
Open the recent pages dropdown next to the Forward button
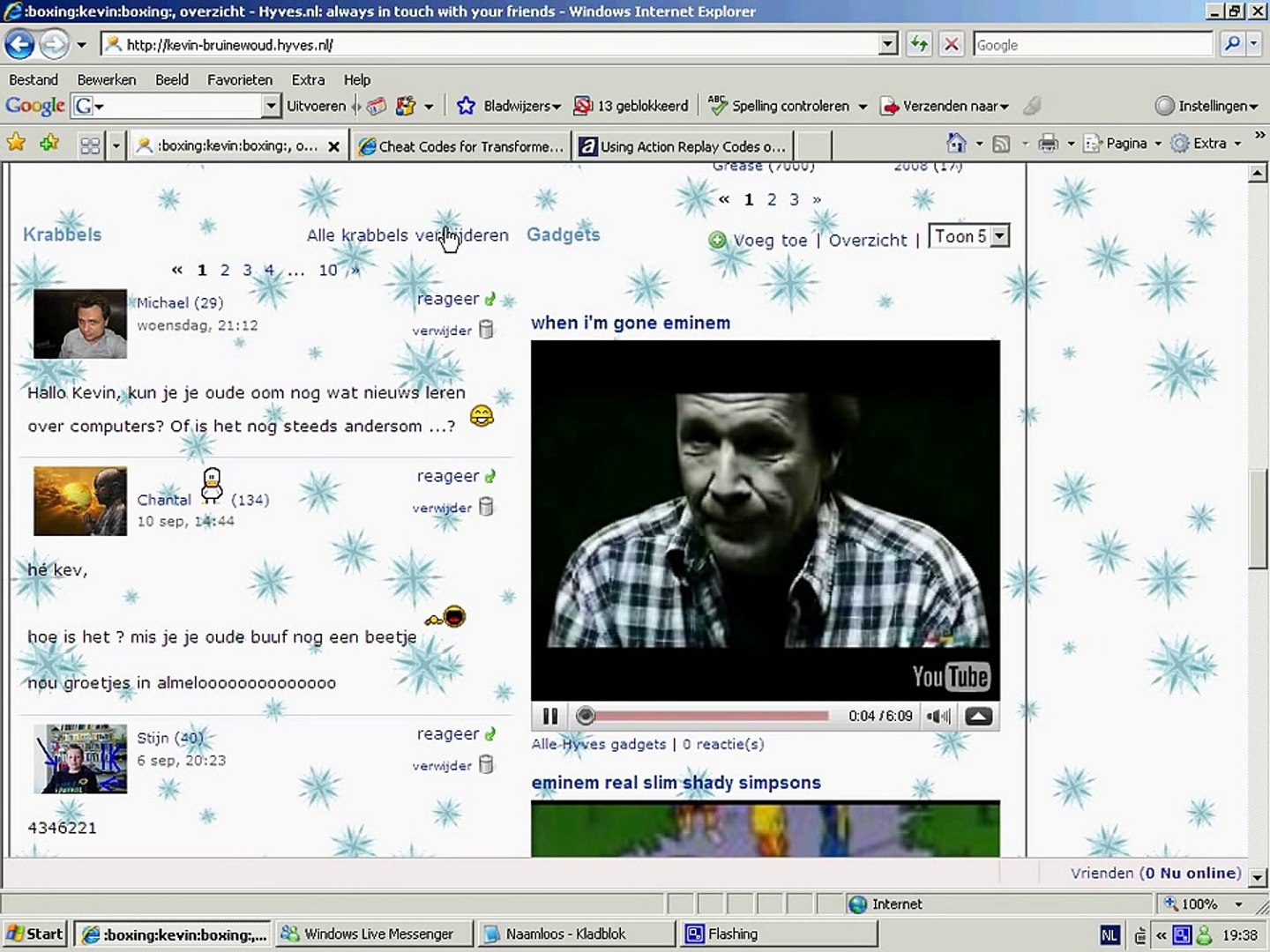(x=81, y=44)
